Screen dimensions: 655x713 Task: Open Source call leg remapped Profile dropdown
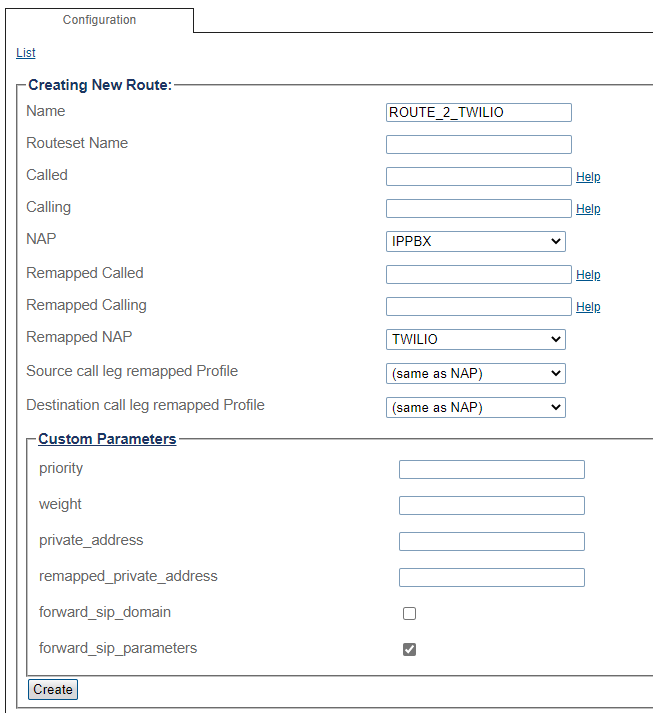click(475, 374)
